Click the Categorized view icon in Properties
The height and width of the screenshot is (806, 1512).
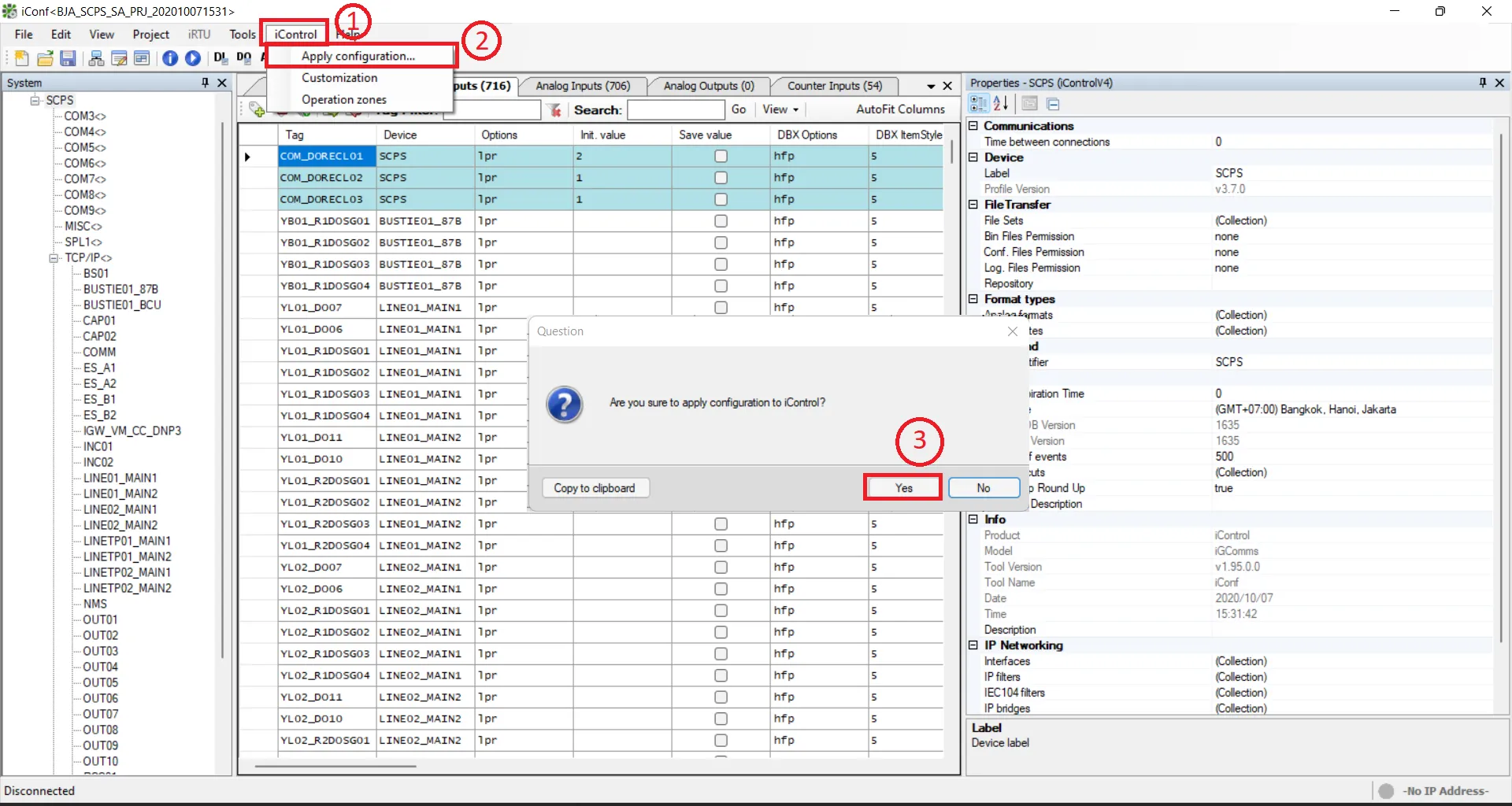tap(979, 104)
